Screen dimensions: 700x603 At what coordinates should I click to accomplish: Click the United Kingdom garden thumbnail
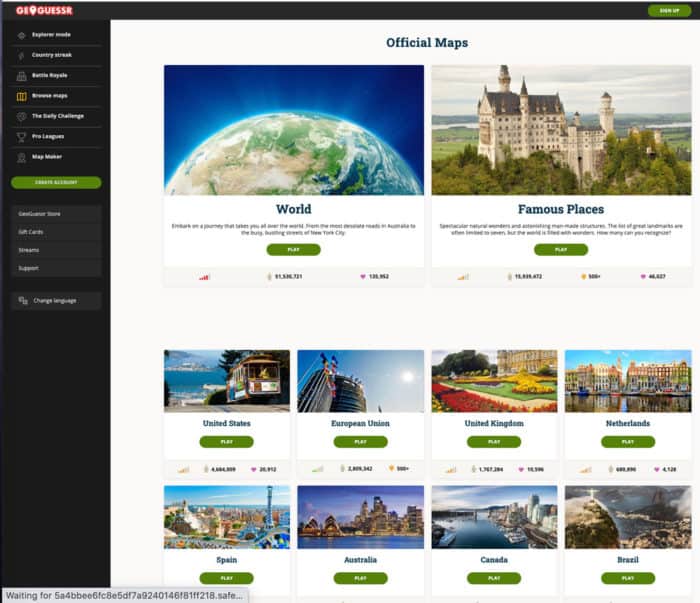coord(494,381)
